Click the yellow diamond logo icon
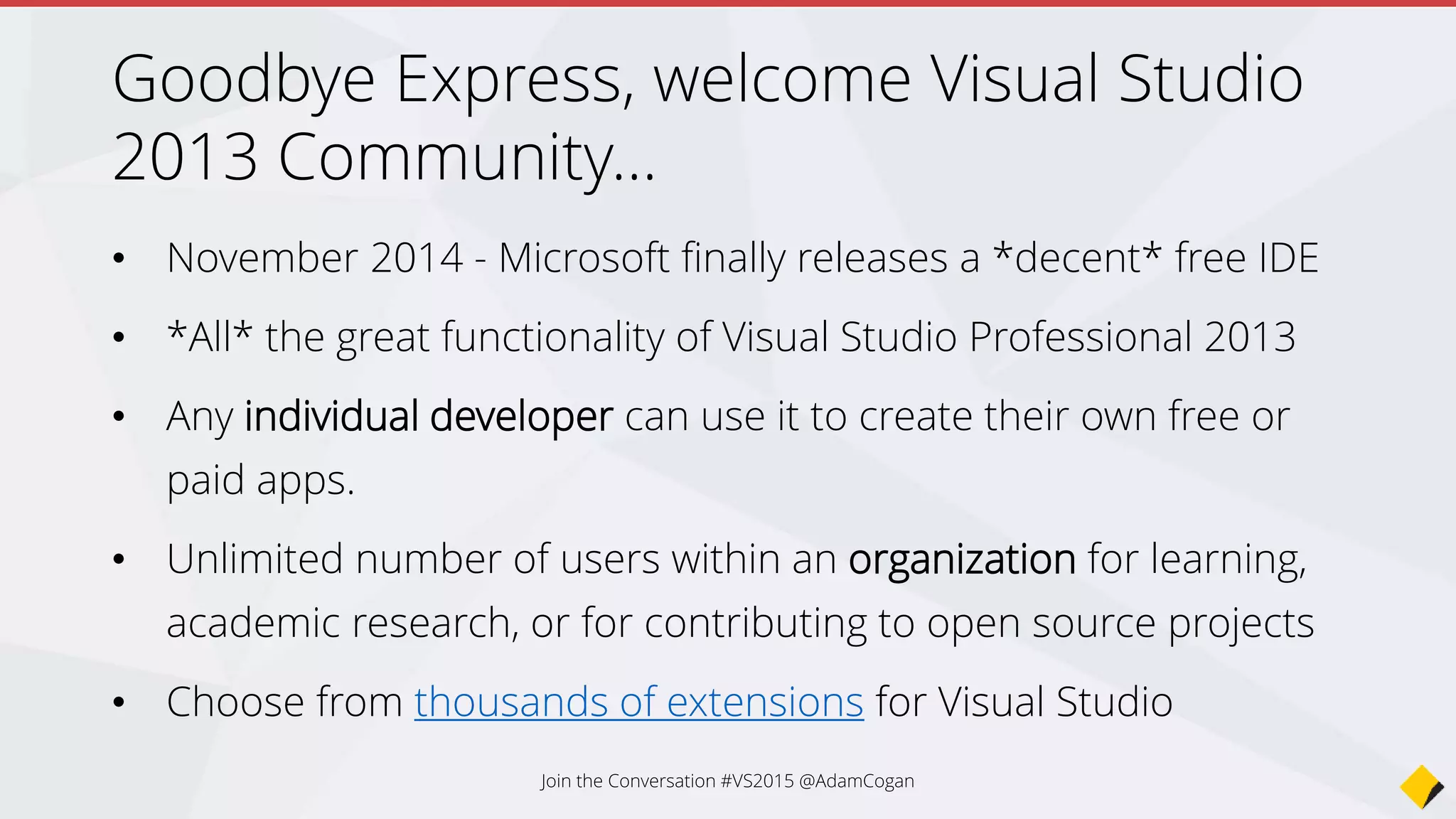The height and width of the screenshot is (819, 1456). [x=1422, y=787]
